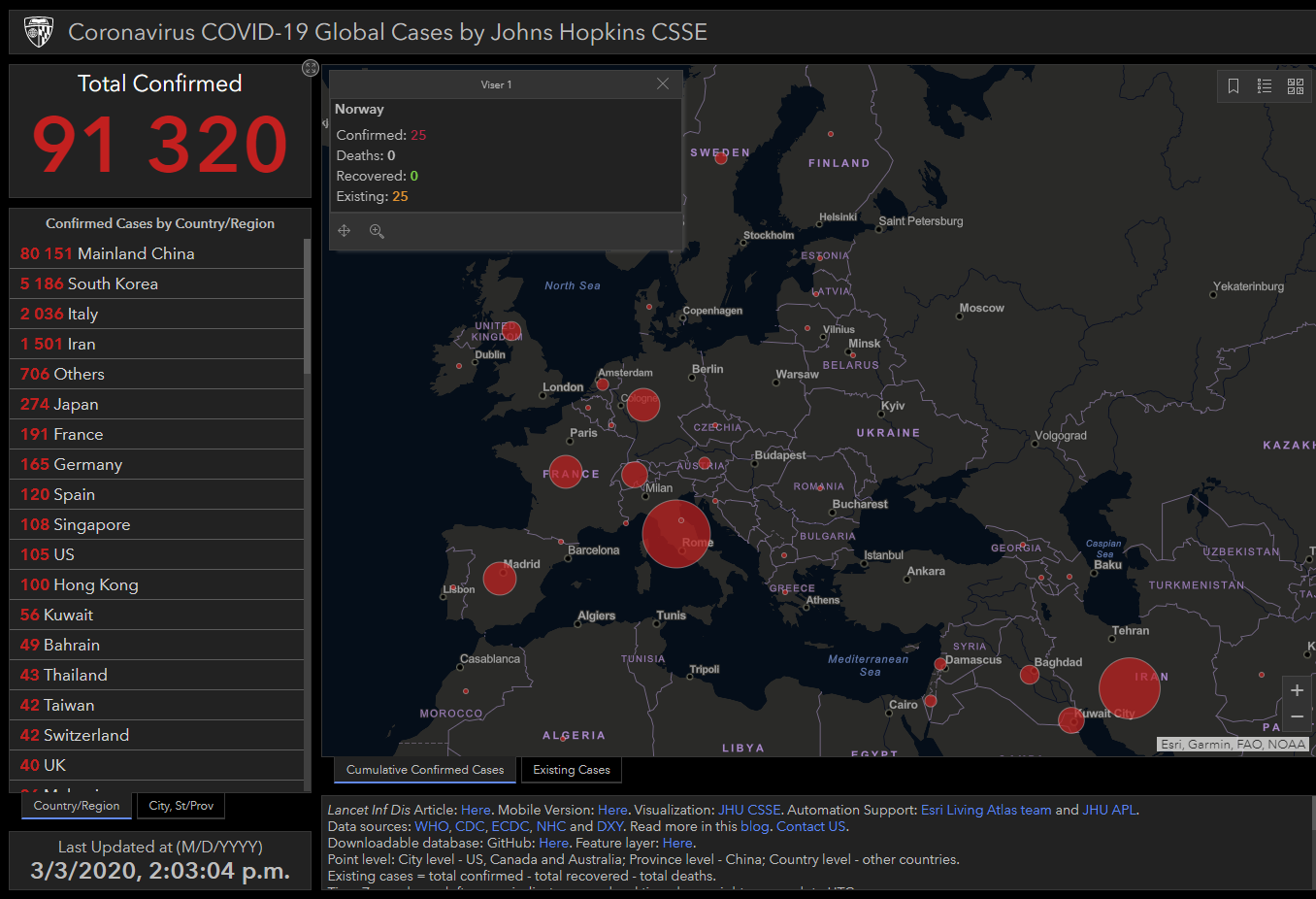Zoom in with the plus button
This screenshot has height=899, width=1316.
(1297, 690)
